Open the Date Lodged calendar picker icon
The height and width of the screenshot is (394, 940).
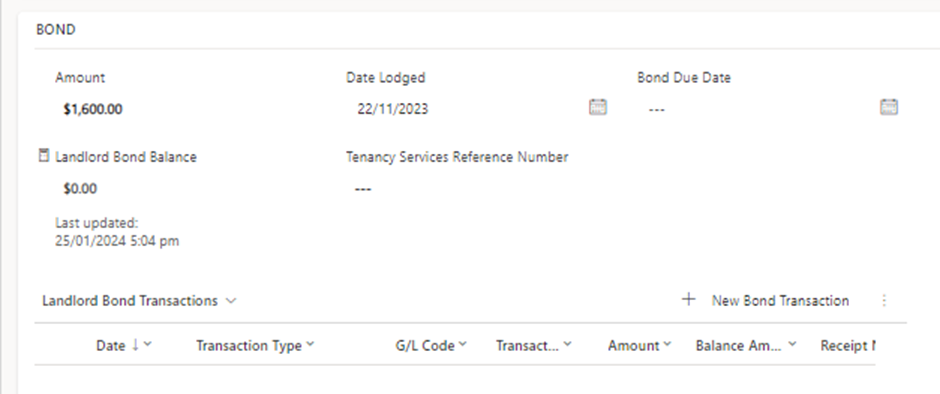(x=598, y=107)
